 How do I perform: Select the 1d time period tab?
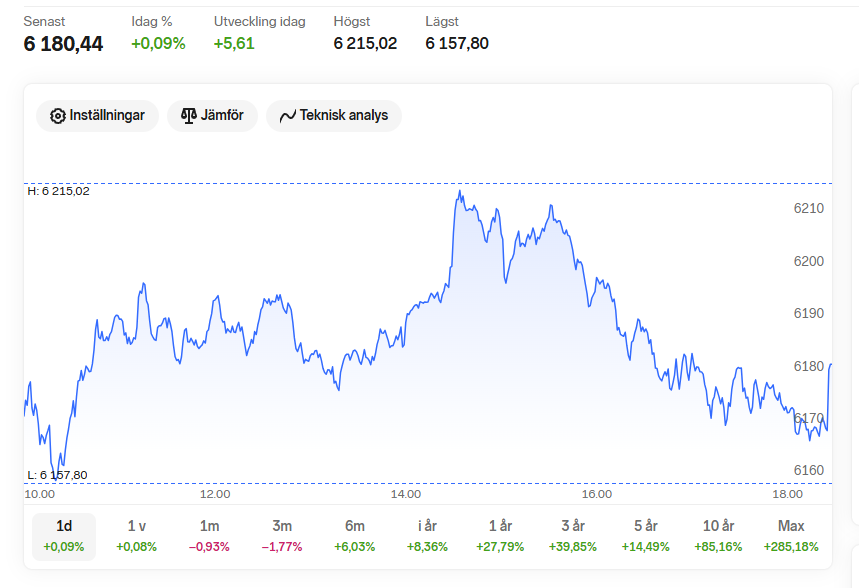click(x=64, y=536)
